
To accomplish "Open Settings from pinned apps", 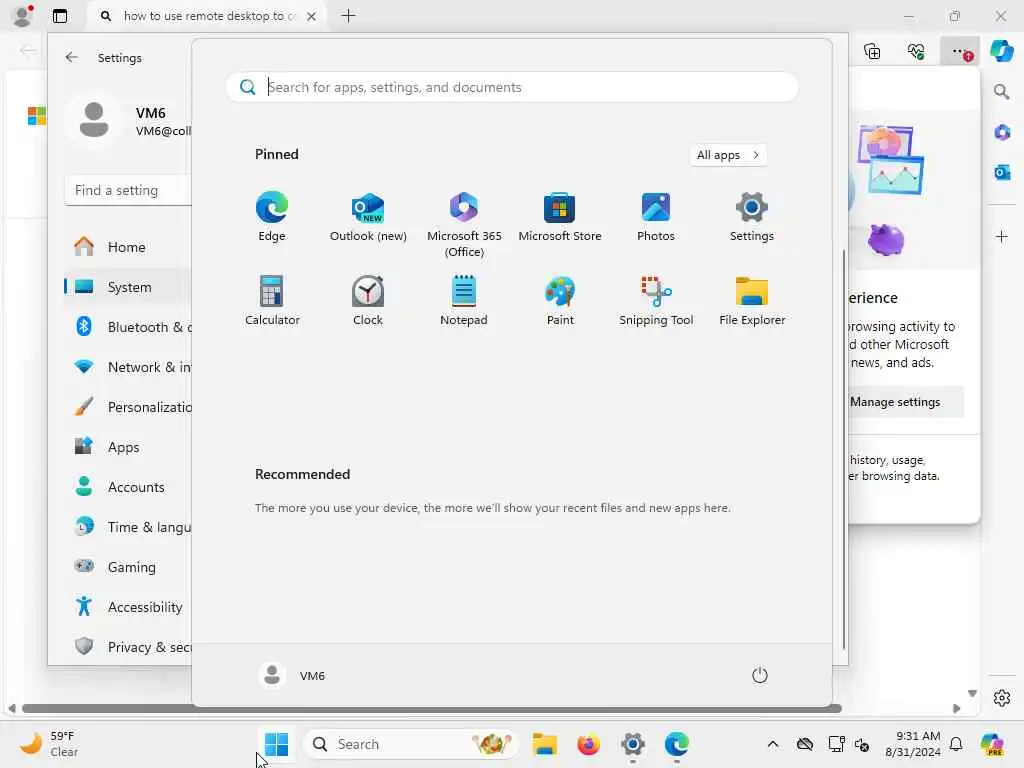I will (752, 217).
